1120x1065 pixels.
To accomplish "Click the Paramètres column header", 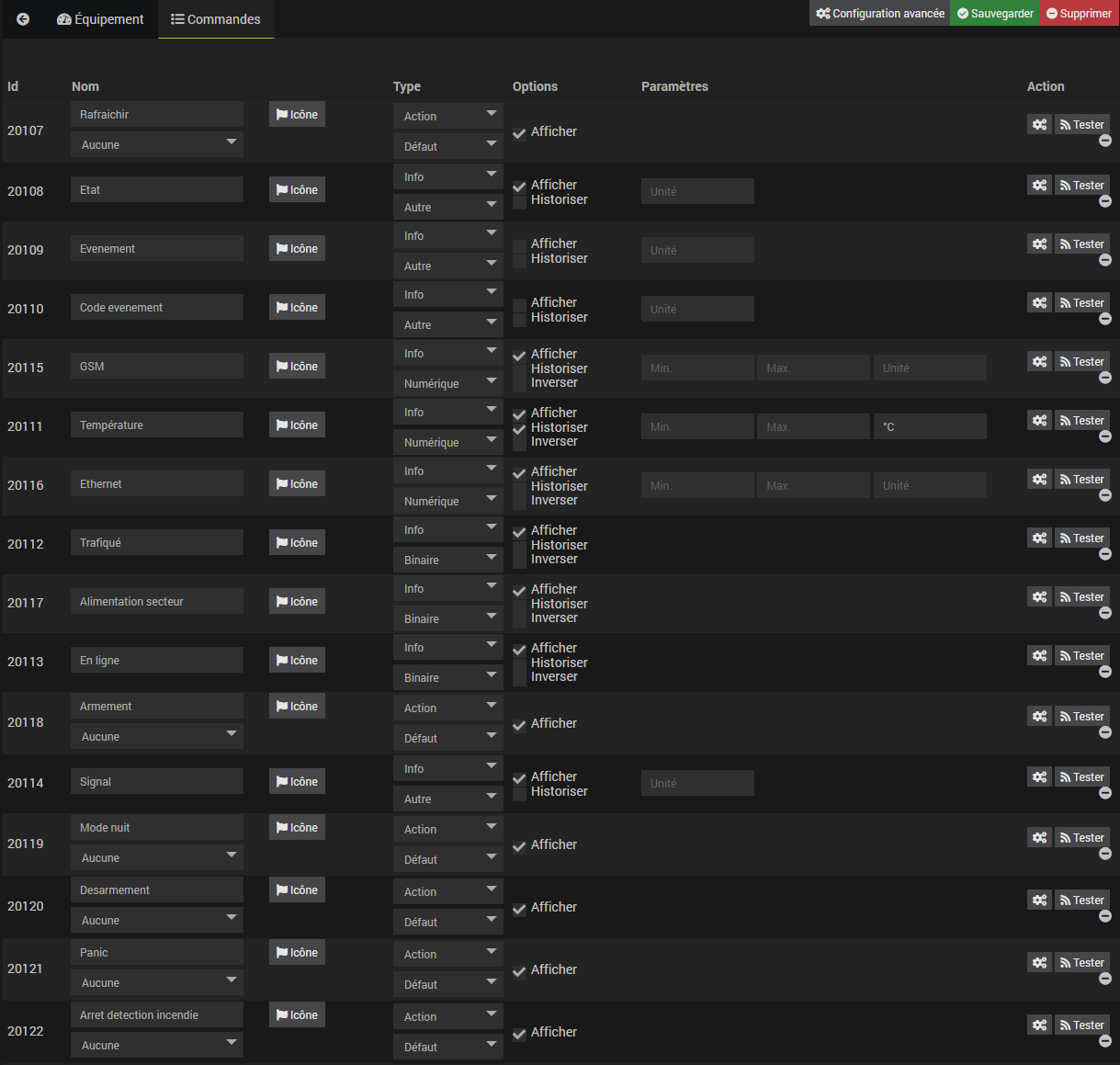I will [674, 86].
